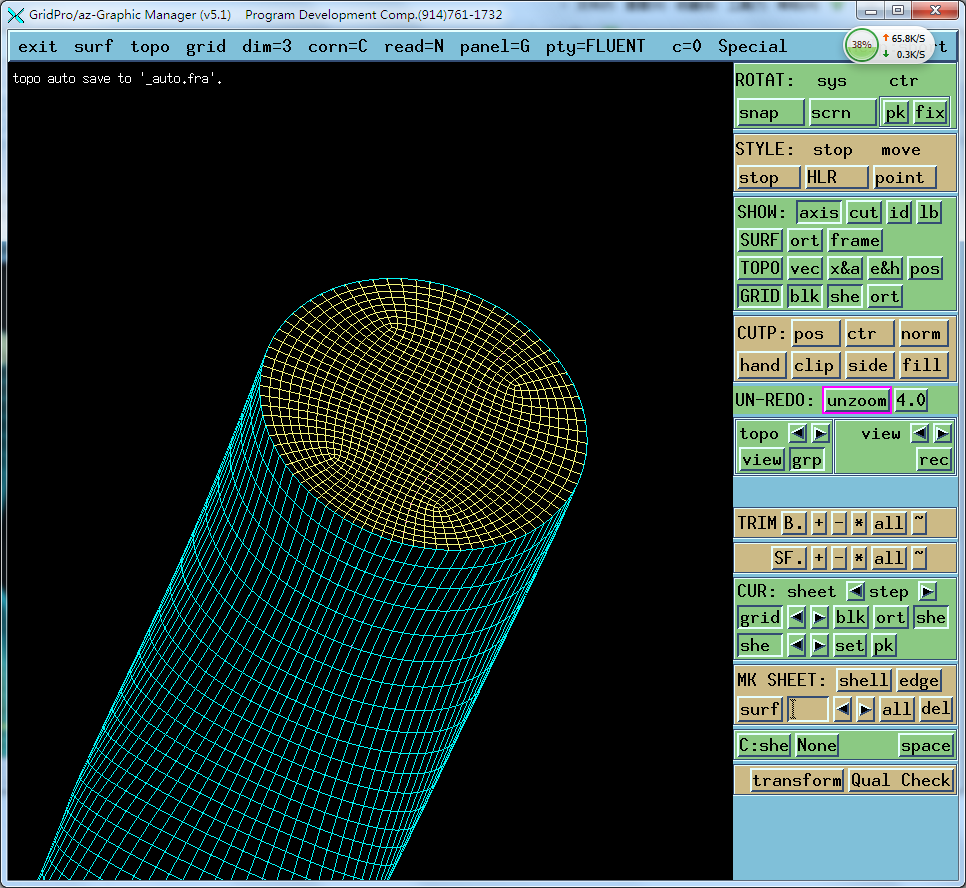Click the 38% green speed ball
This screenshot has width=966, height=888.
point(860,46)
